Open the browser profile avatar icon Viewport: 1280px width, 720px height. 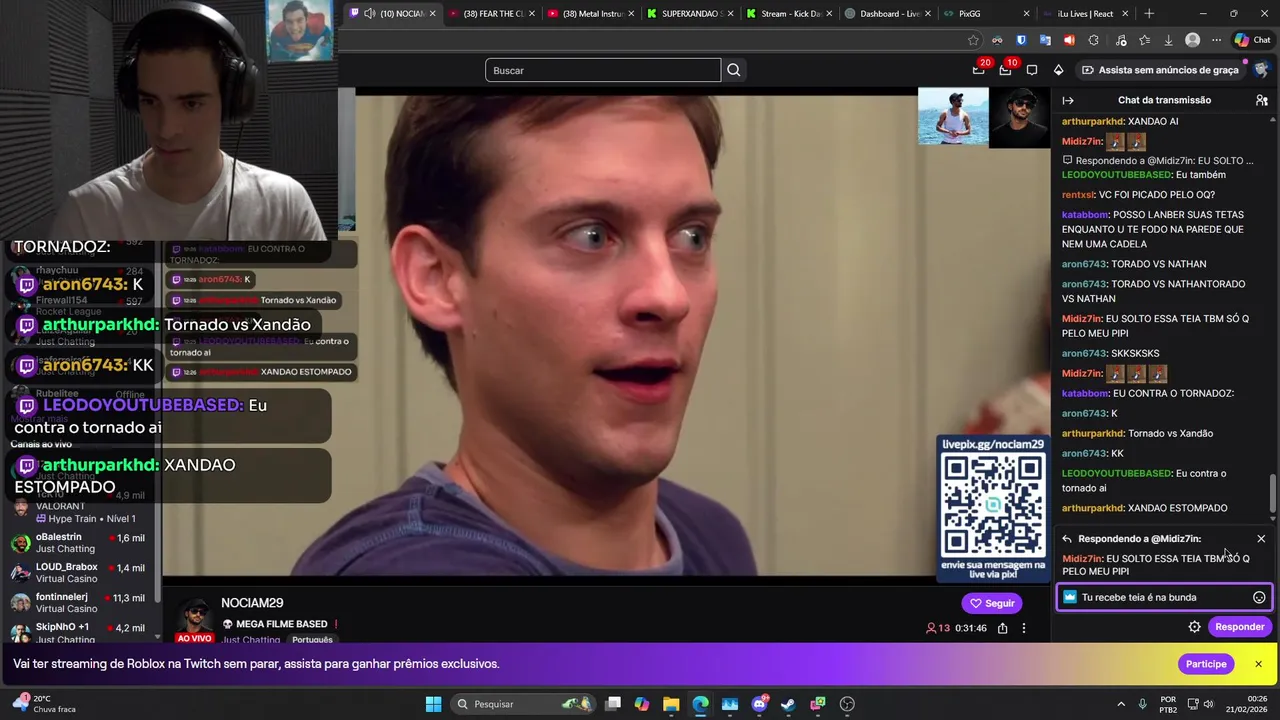[1192, 40]
